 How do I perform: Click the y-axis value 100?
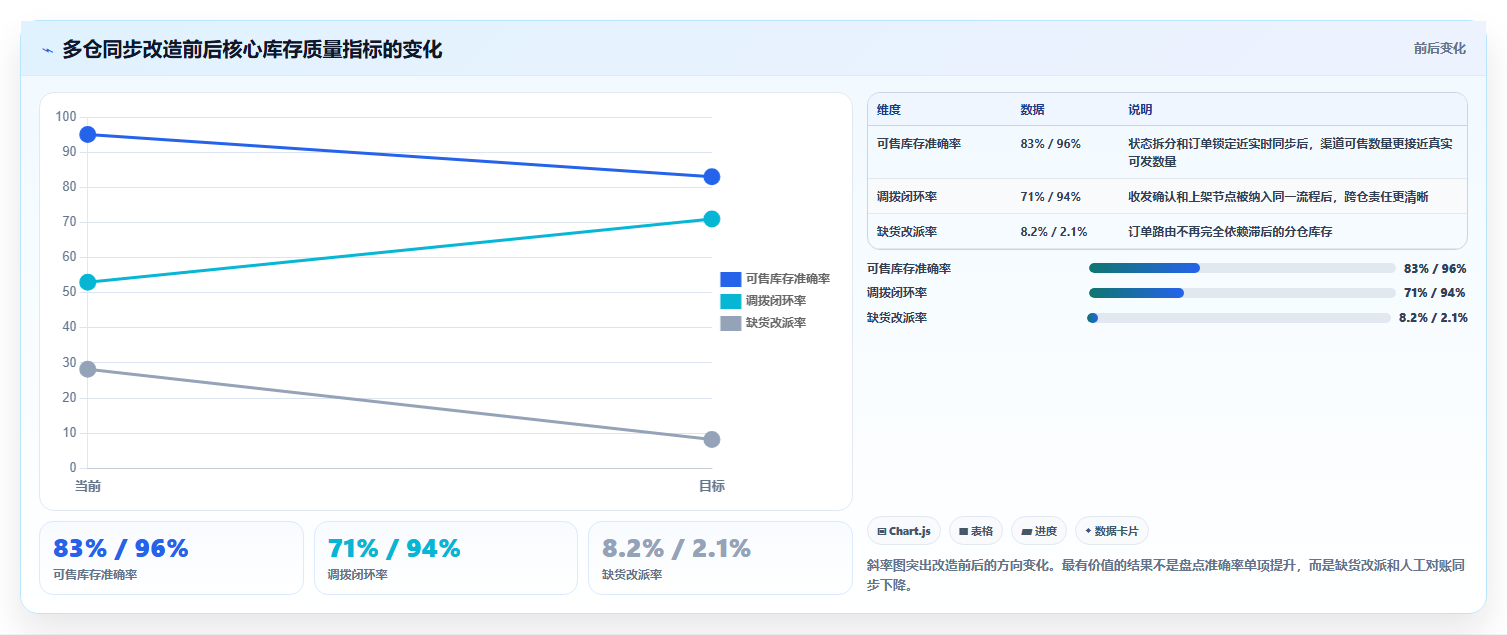(66, 117)
